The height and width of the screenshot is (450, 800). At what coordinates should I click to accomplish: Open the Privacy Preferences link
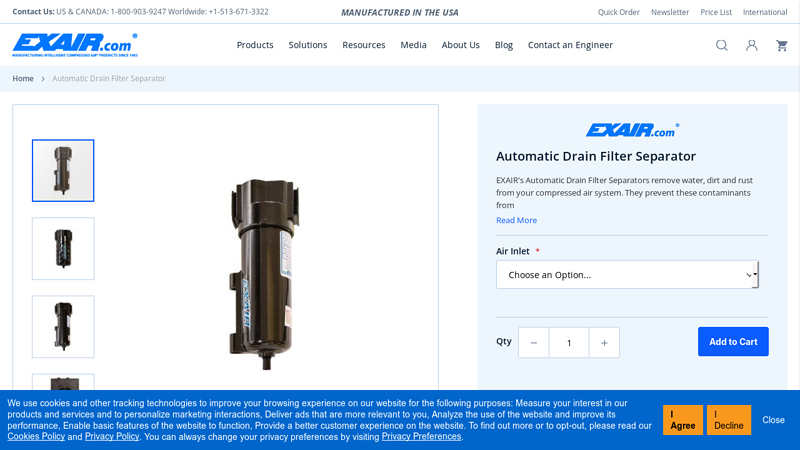coord(421,437)
